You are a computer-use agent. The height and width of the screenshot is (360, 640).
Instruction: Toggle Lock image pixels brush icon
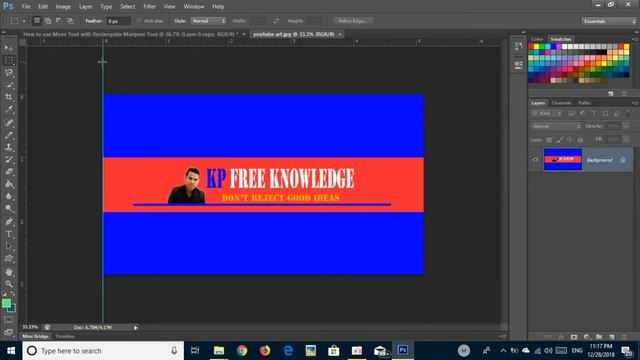click(x=560, y=140)
